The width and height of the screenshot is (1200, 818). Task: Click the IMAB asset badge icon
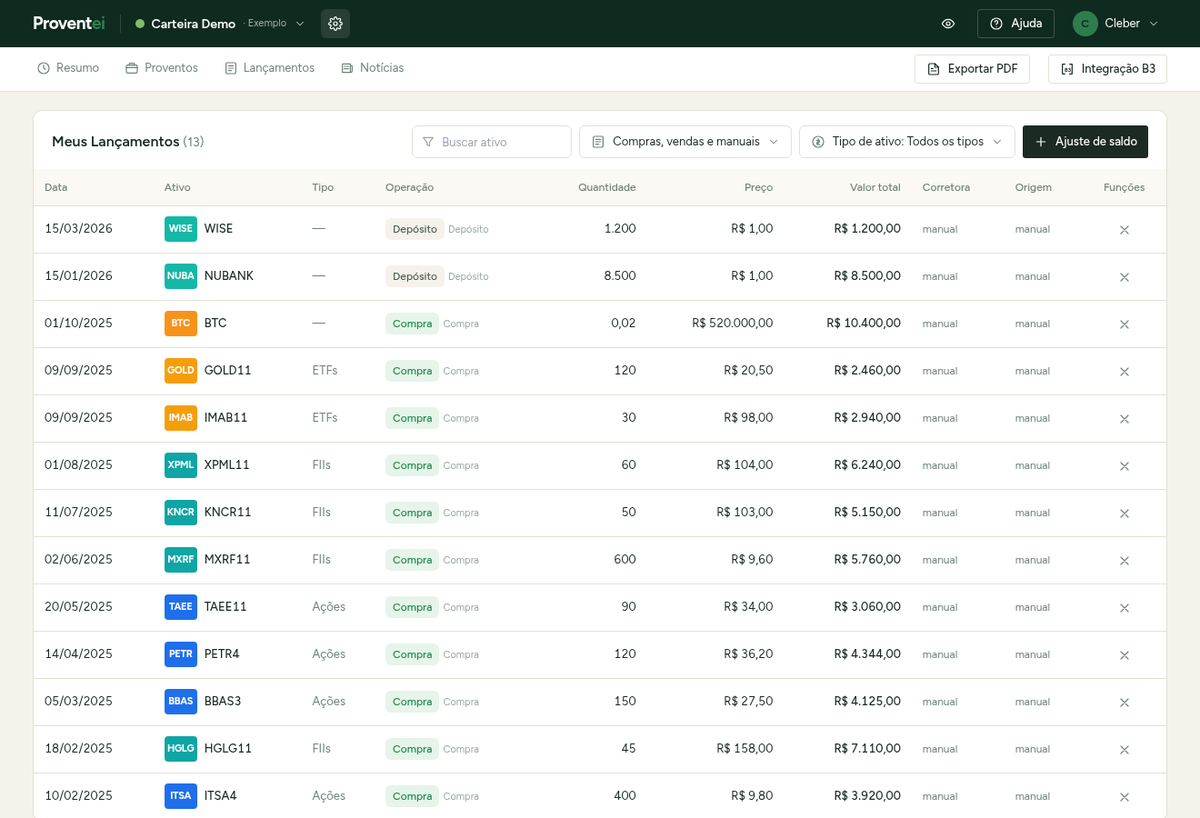click(x=181, y=417)
